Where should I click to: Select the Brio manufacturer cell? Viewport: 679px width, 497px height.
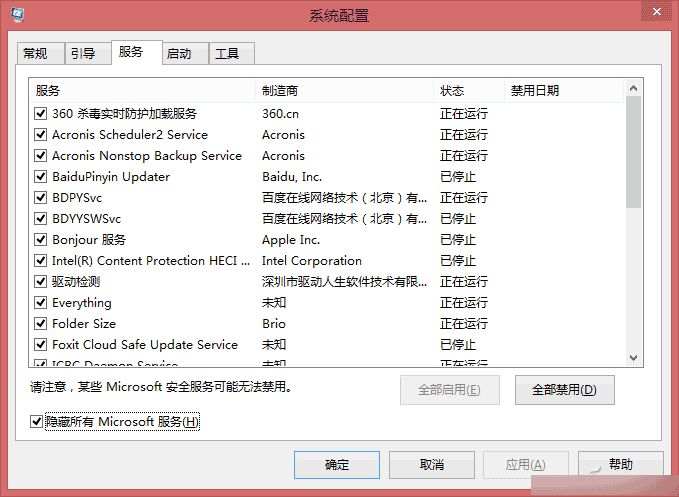274,324
